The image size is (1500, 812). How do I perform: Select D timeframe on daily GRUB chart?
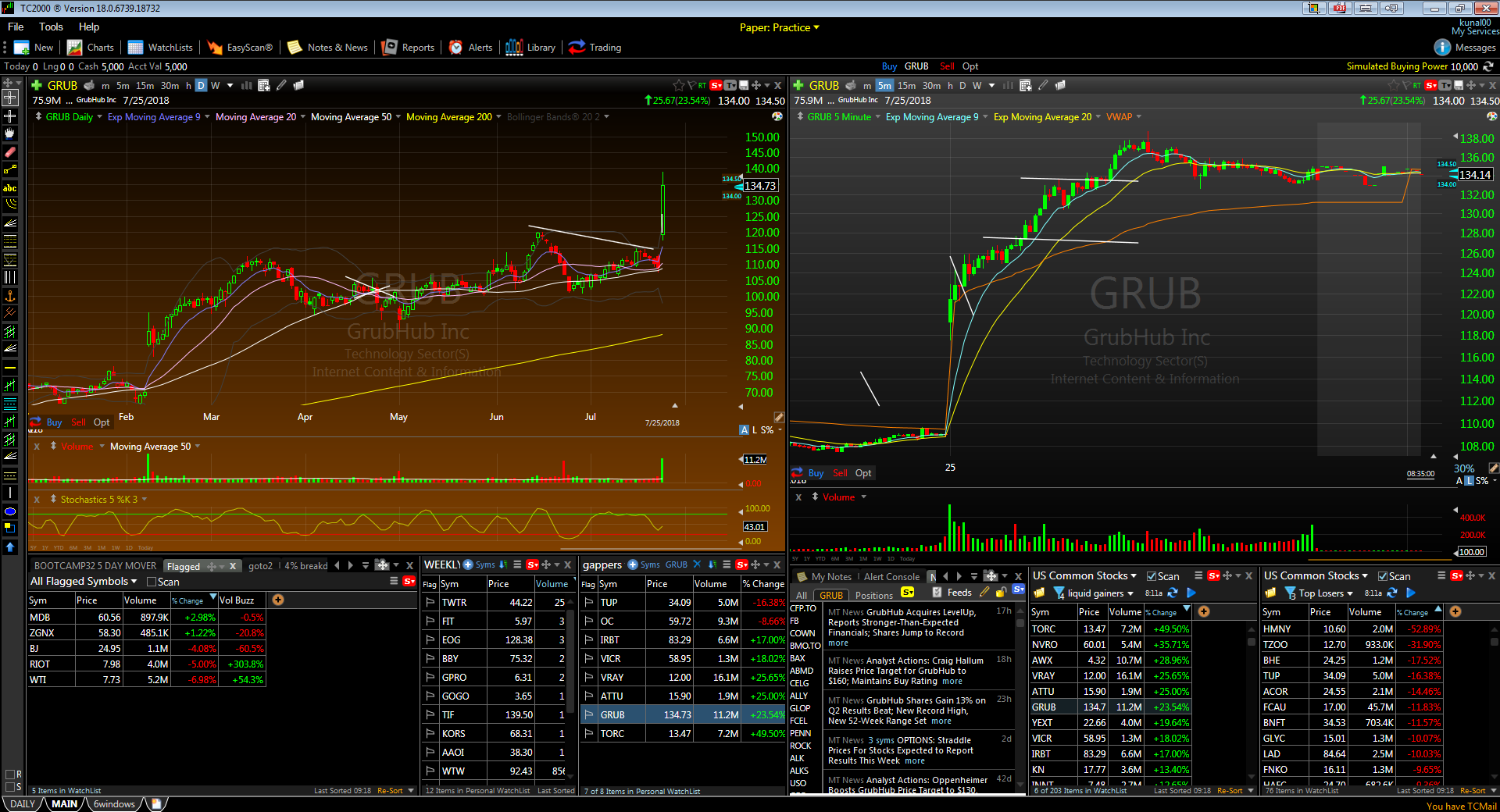tap(201, 86)
